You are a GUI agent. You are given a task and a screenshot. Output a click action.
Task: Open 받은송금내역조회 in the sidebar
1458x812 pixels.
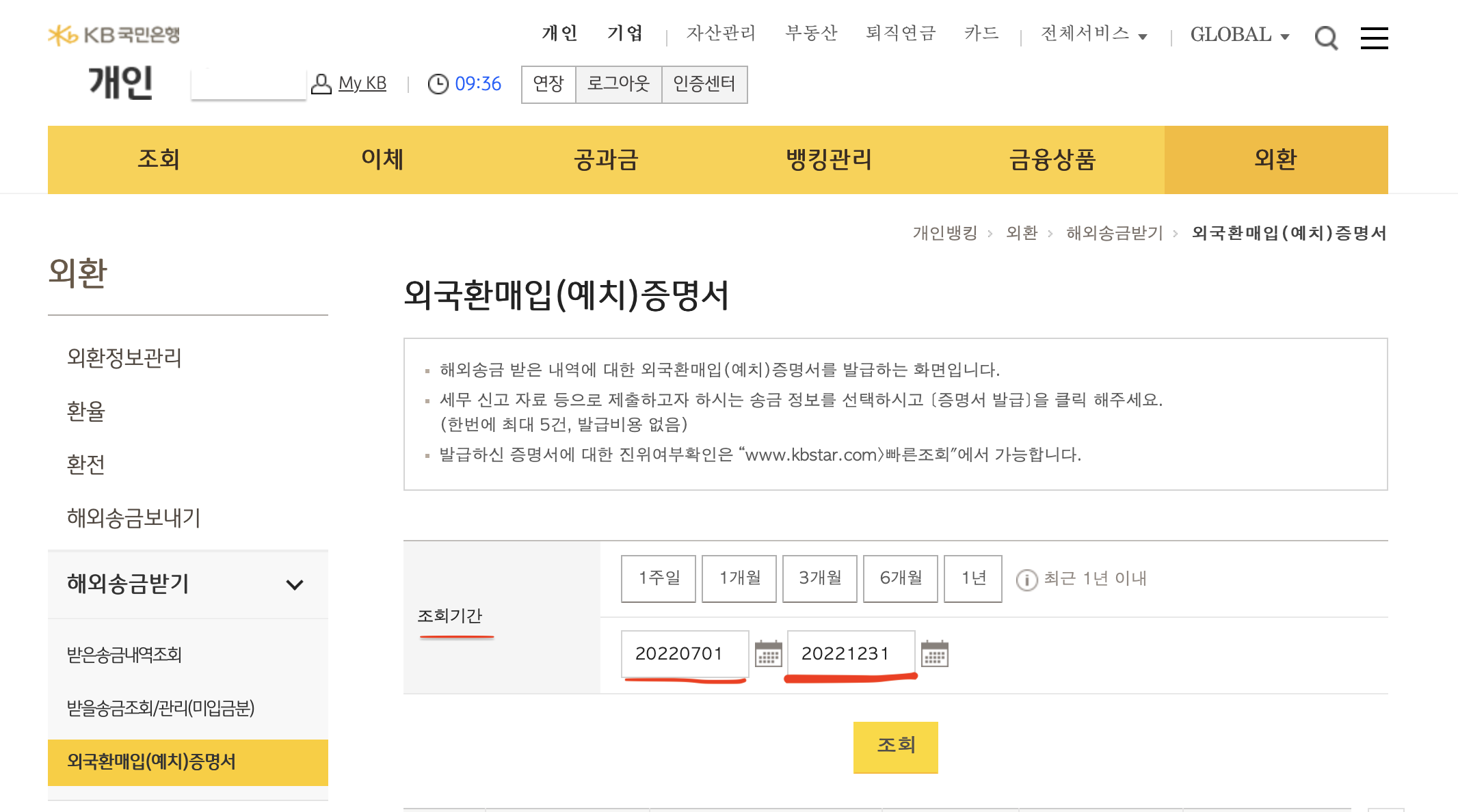[124, 655]
